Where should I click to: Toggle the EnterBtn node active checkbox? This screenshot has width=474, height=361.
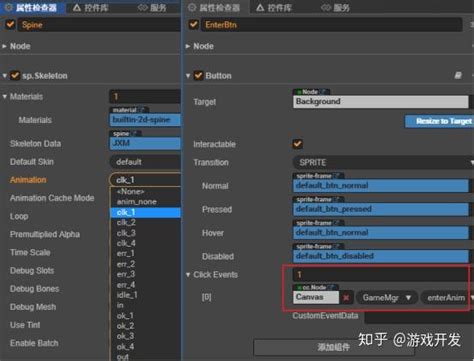[194, 24]
